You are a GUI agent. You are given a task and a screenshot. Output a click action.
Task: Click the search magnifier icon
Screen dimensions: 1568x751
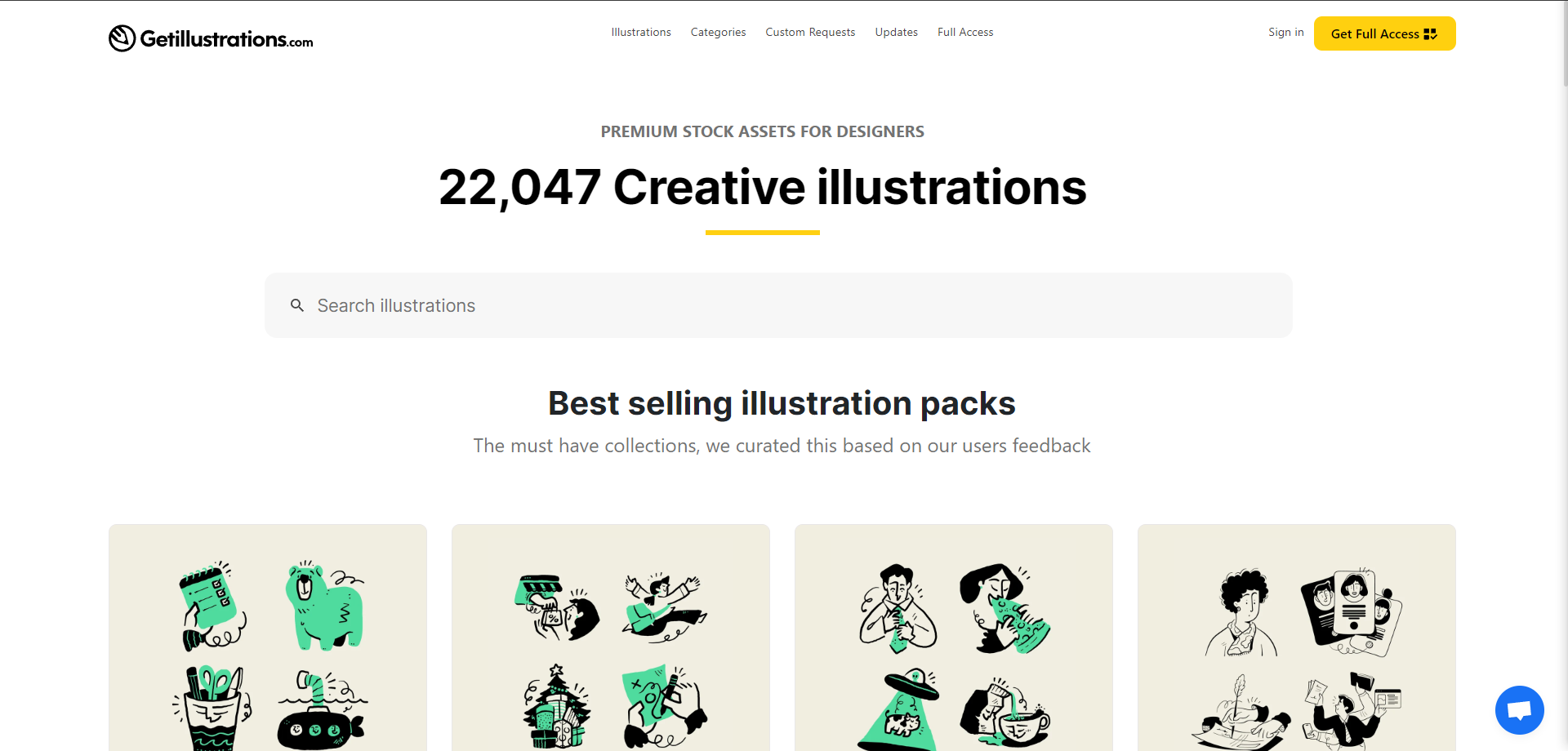[x=297, y=305]
